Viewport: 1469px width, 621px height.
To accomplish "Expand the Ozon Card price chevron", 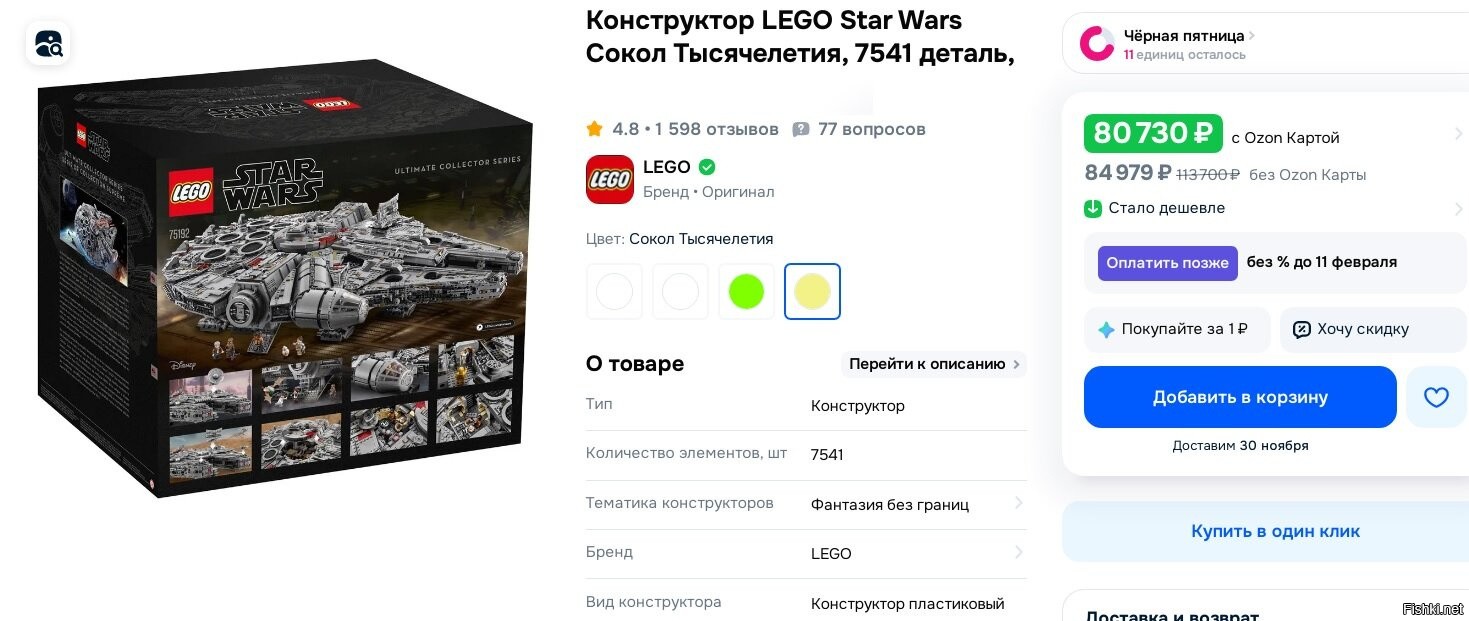I will click(1459, 134).
